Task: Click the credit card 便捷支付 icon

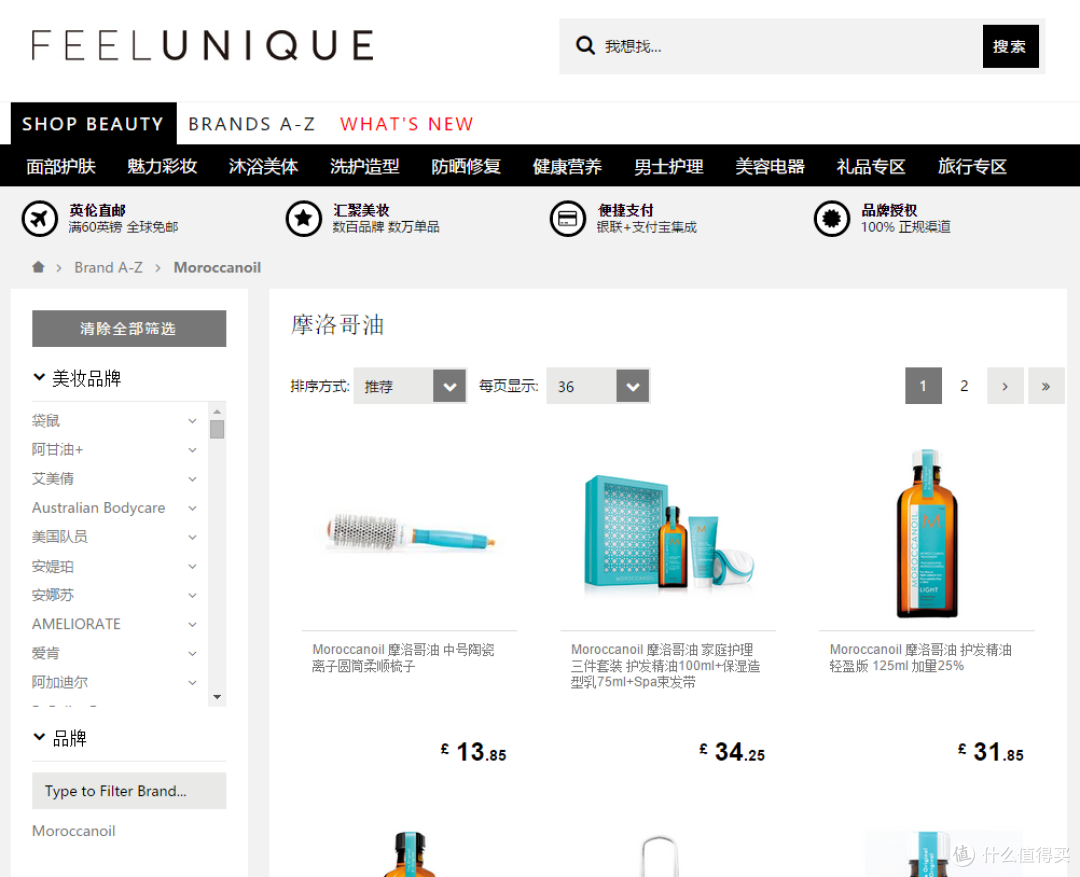Action: [x=568, y=218]
